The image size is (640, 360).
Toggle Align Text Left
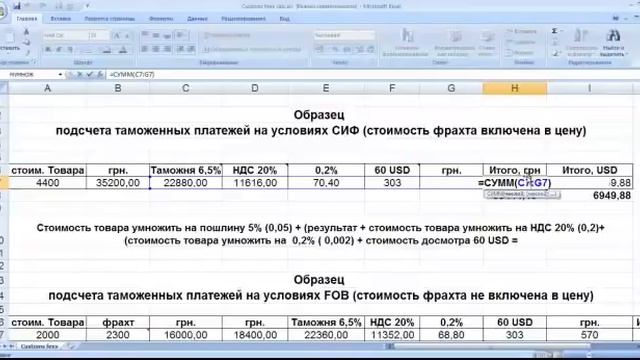145,49
